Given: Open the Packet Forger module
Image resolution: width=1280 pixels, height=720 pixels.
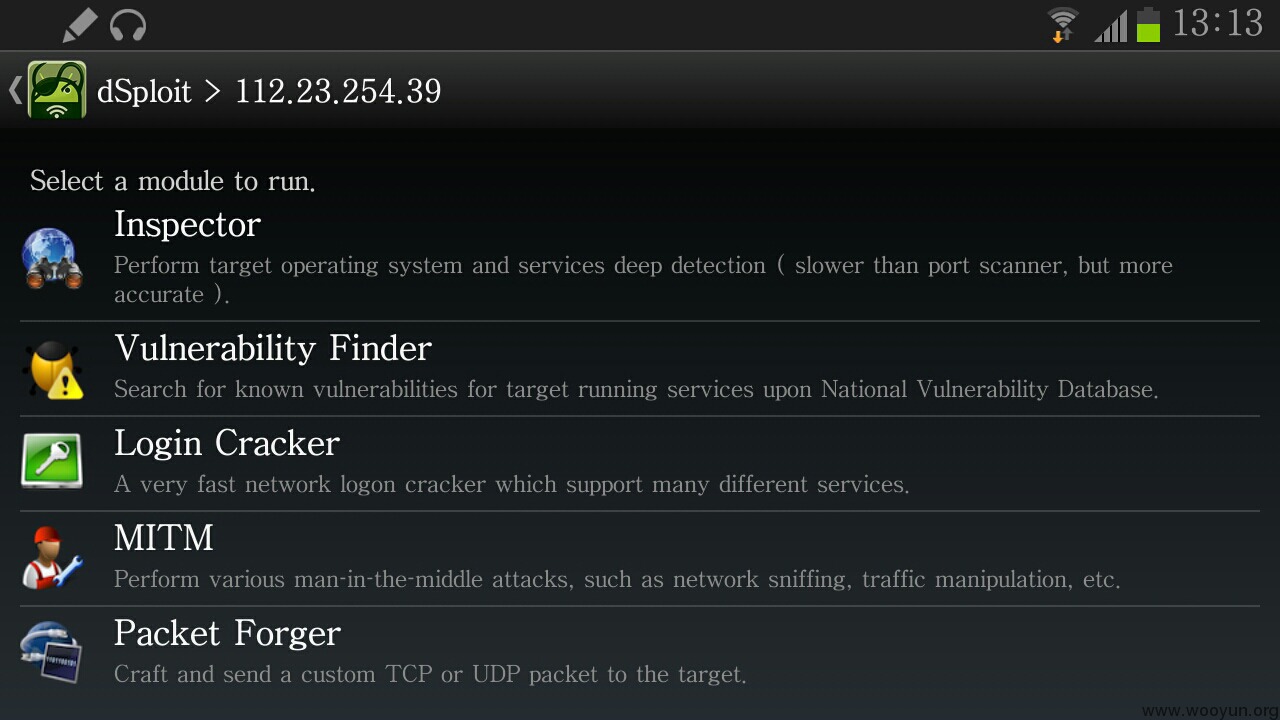Looking at the screenshot, I should coord(640,654).
